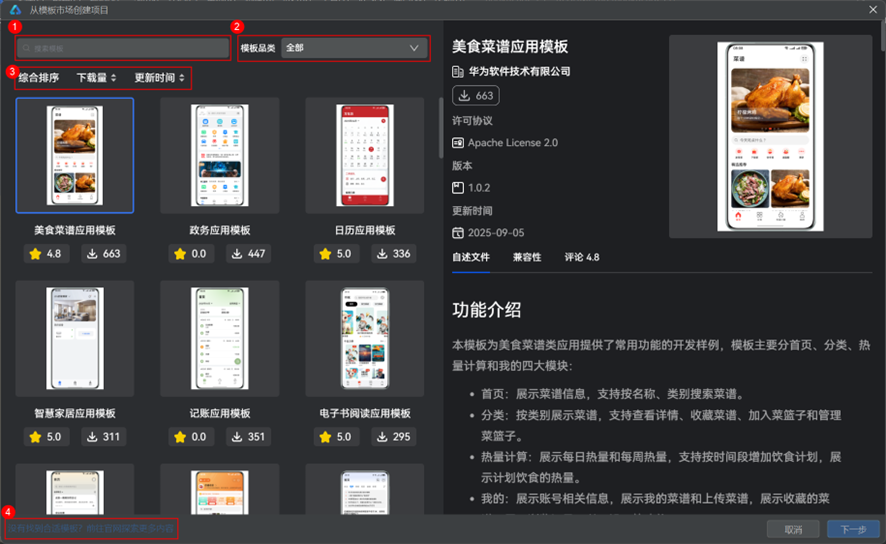Click the 取消 button

[x=793, y=529]
